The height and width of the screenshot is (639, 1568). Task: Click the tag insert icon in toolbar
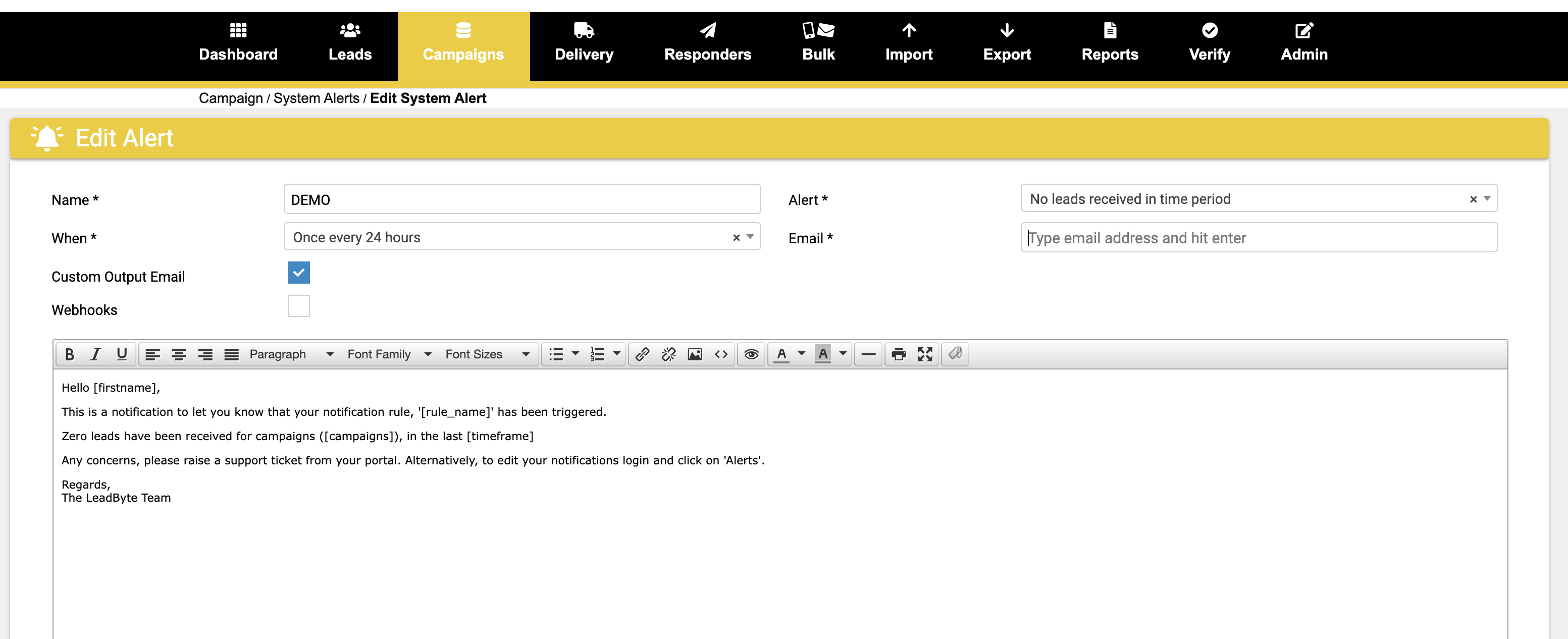pyautogui.click(x=955, y=354)
